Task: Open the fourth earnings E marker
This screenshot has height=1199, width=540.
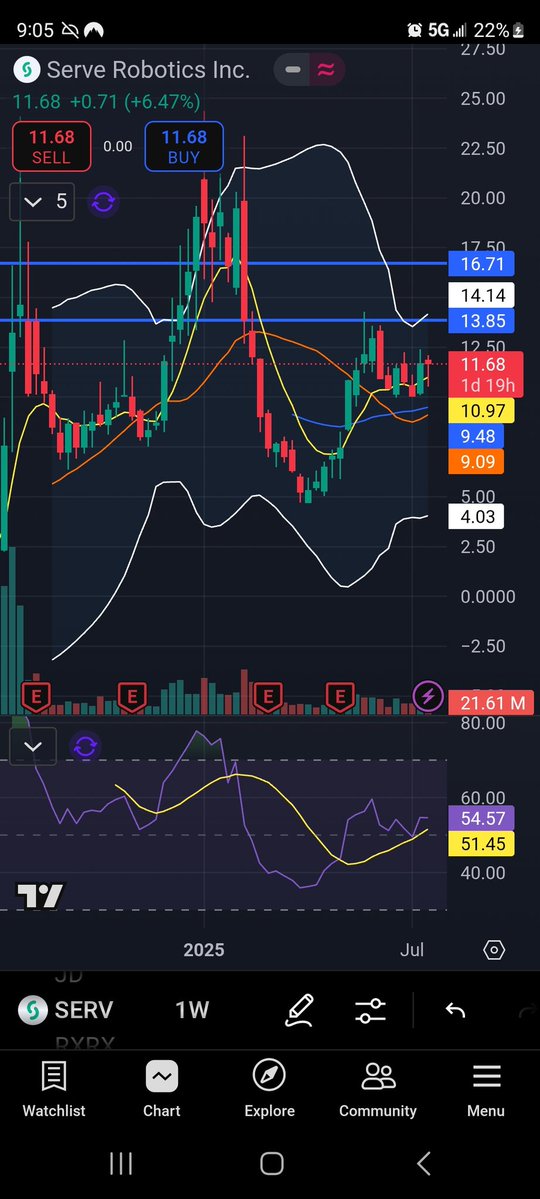Action: pyautogui.click(x=340, y=697)
